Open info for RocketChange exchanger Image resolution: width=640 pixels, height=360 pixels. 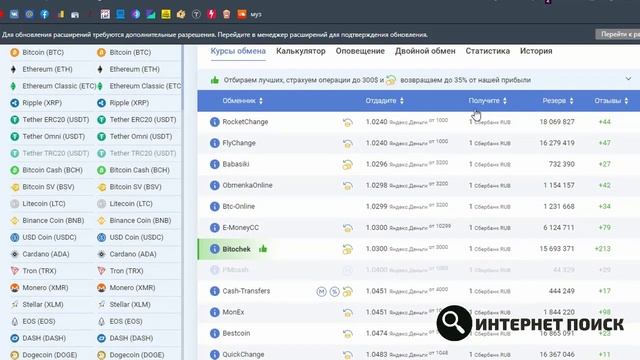pyautogui.click(x=215, y=122)
